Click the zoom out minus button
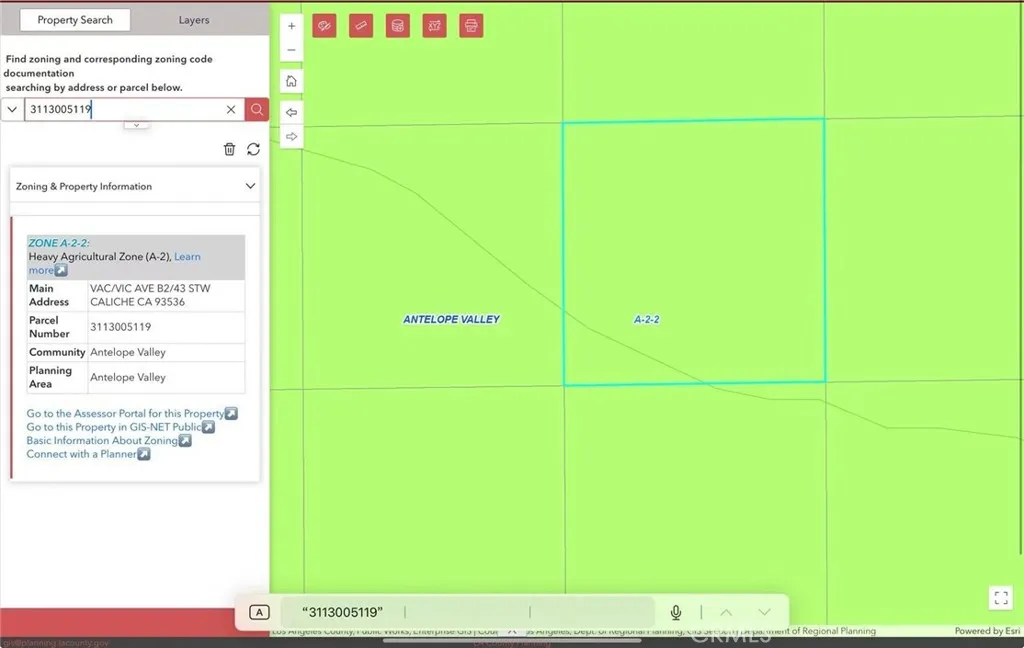The height and width of the screenshot is (648, 1024). coord(291,50)
